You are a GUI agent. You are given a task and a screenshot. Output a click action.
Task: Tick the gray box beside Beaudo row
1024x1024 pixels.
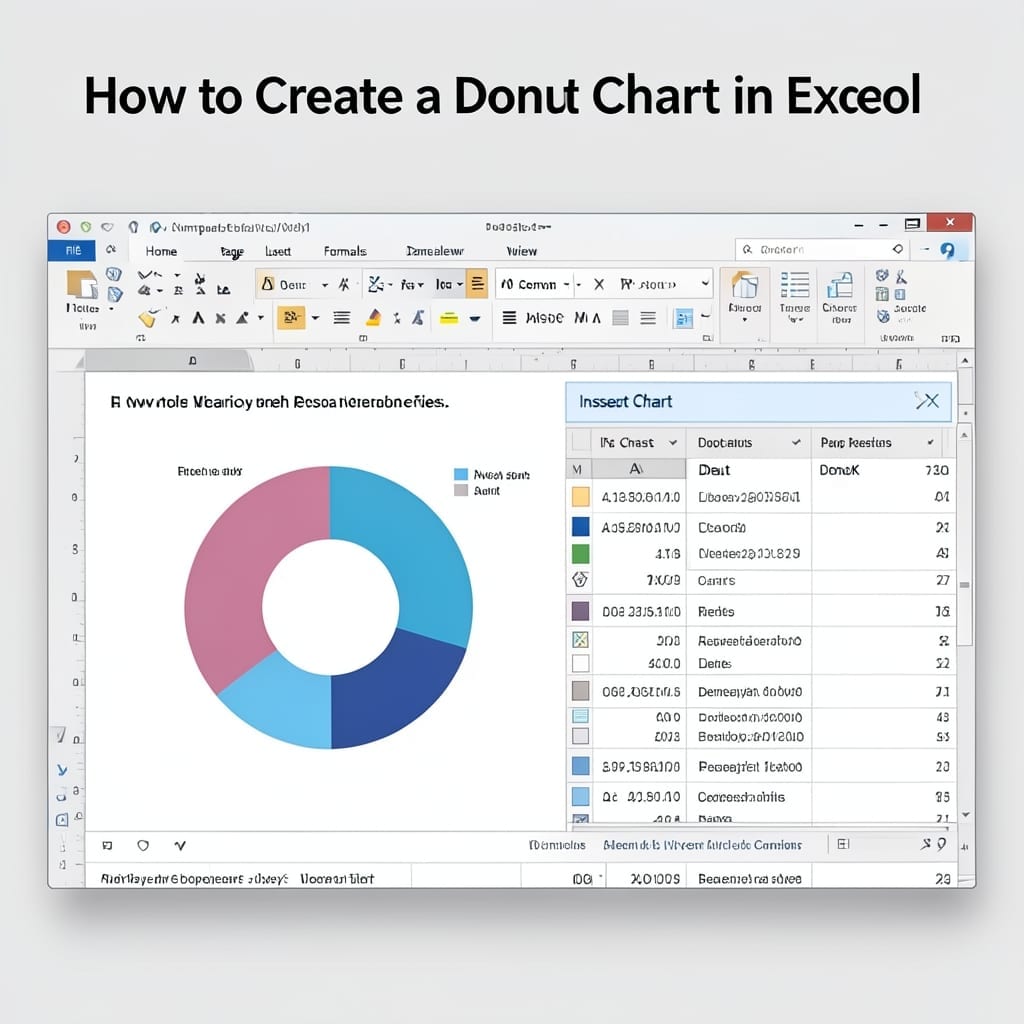pos(581,737)
